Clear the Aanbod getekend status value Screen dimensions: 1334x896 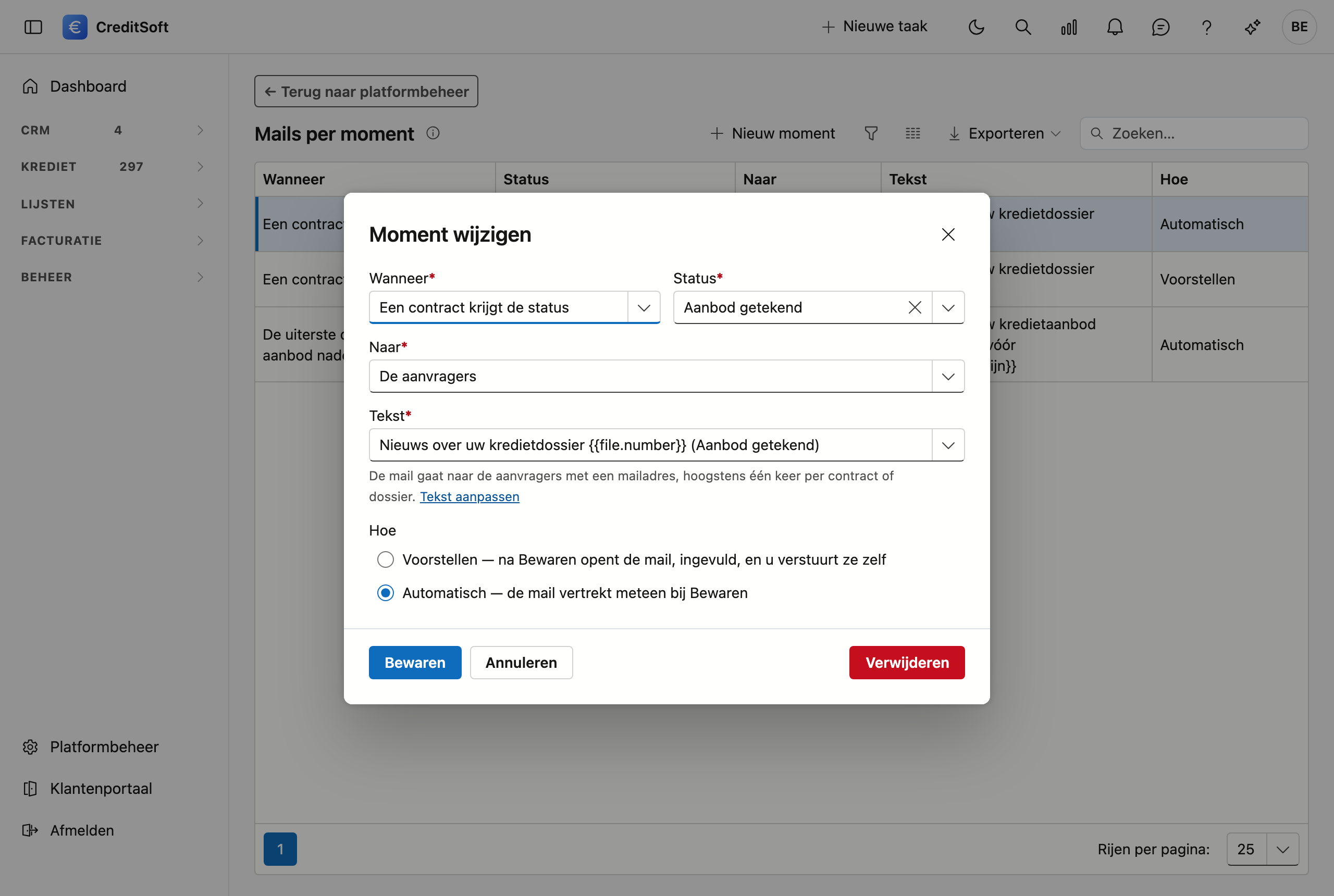tap(915, 307)
